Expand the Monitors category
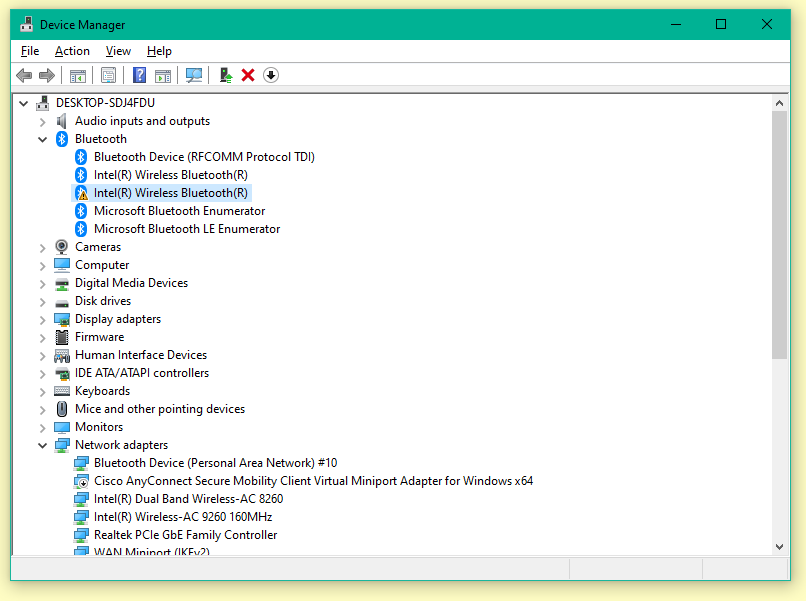 pyautogui.click(x=43, y=428)
